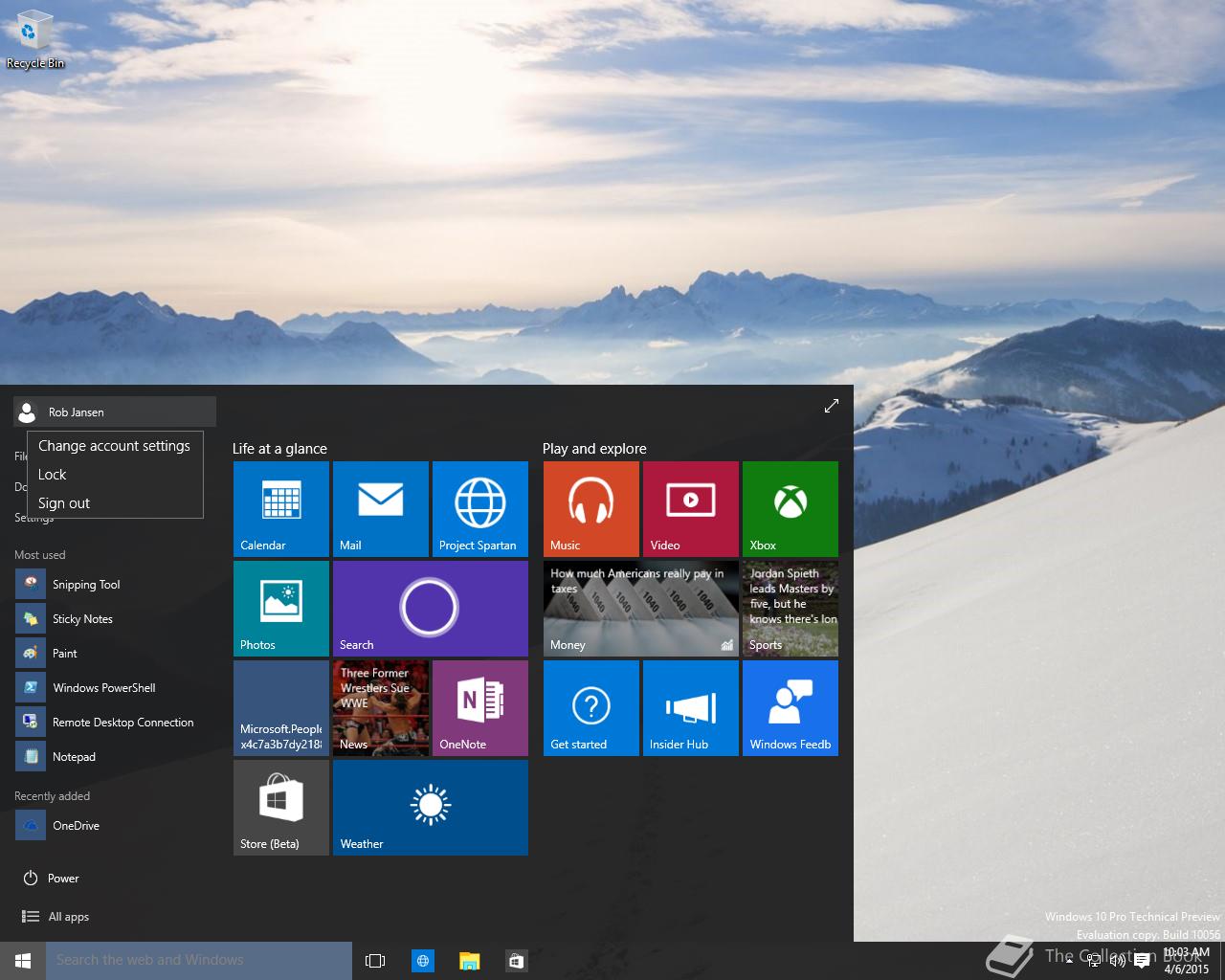Click the Search the web and Windows box
1225x980 pixels.
(199, 961)
